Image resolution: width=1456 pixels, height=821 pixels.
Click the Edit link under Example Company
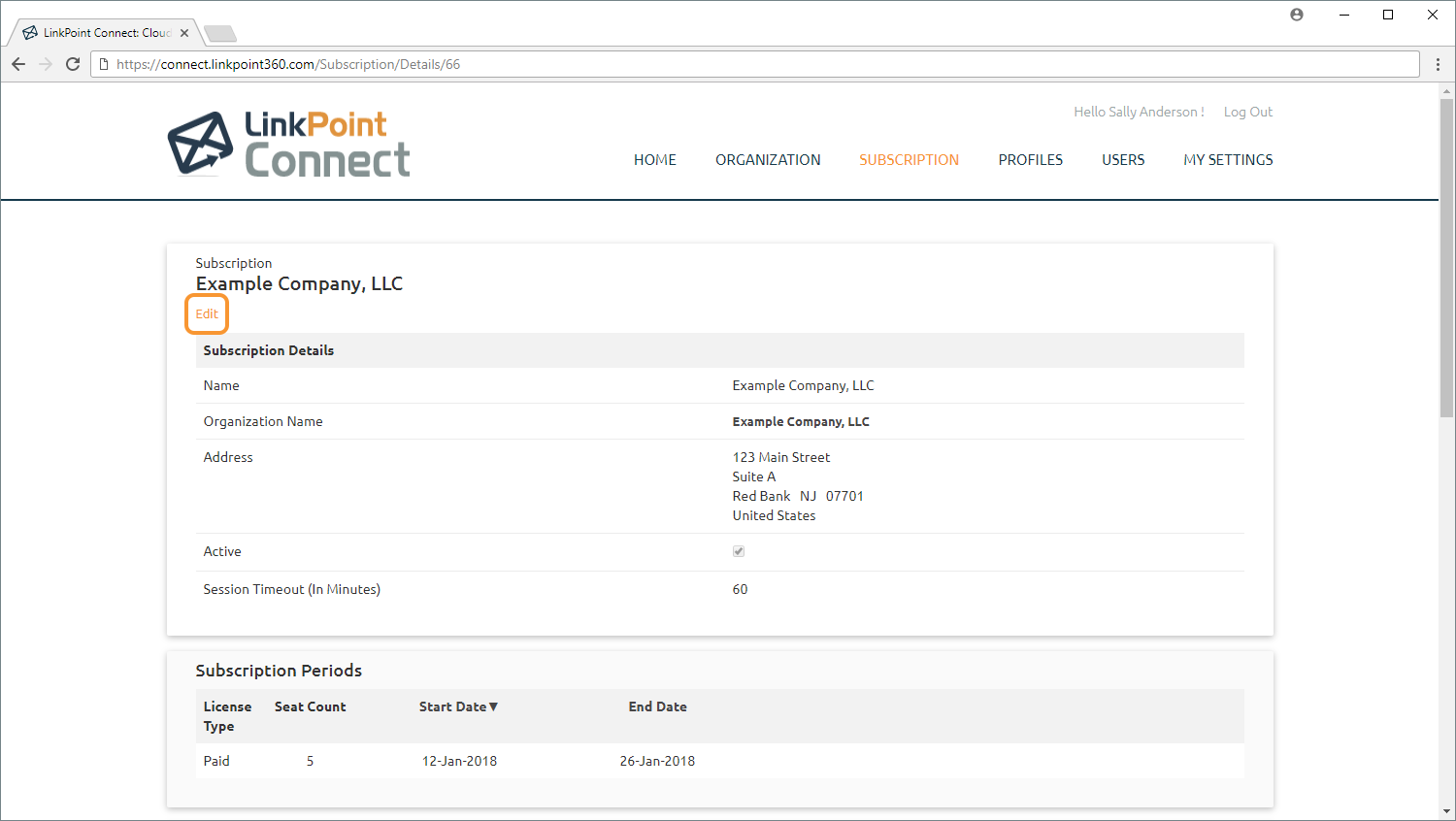(207, 313)
